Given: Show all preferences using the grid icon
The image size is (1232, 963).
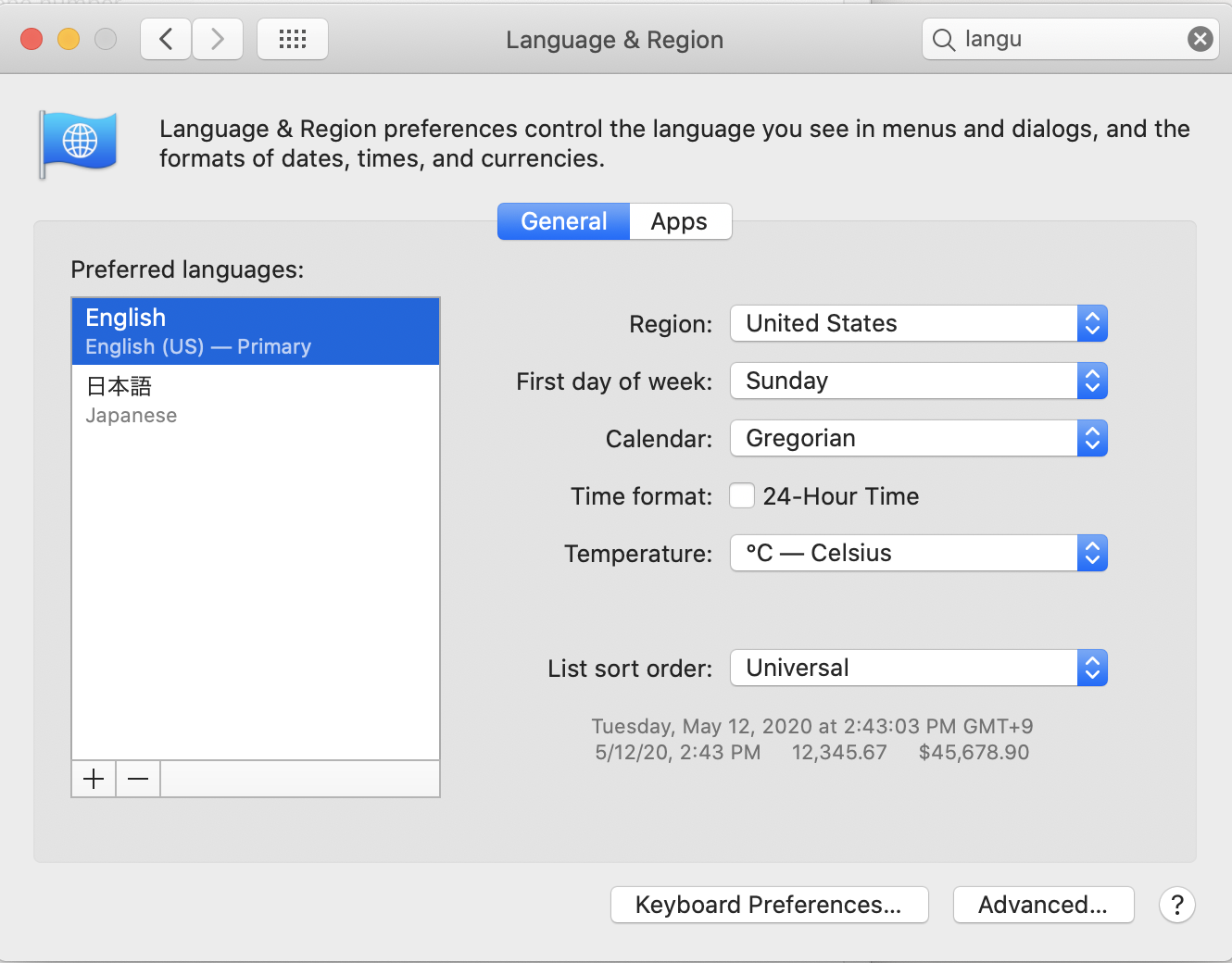Looking at the screenshot, I should [x=293, y=39].
